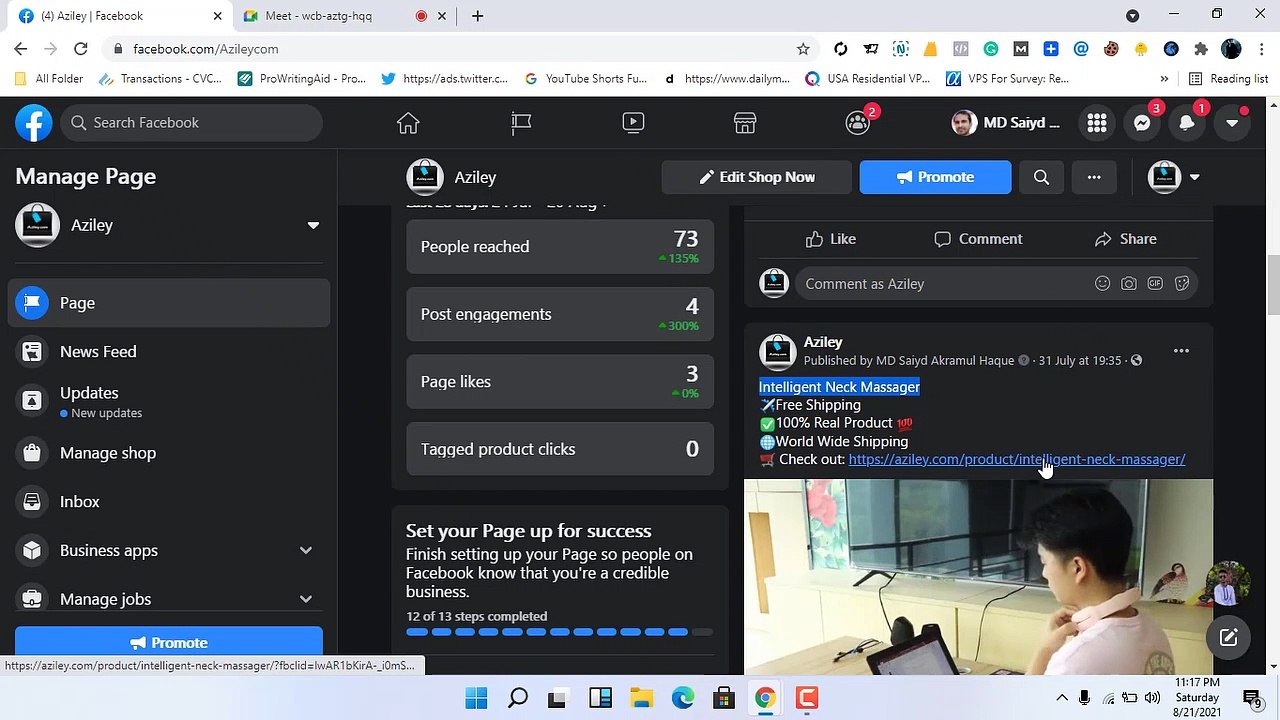Open a new browser tab
Image resolution: width=1280 pixels, height=720 pixels.
coord(478,16)
